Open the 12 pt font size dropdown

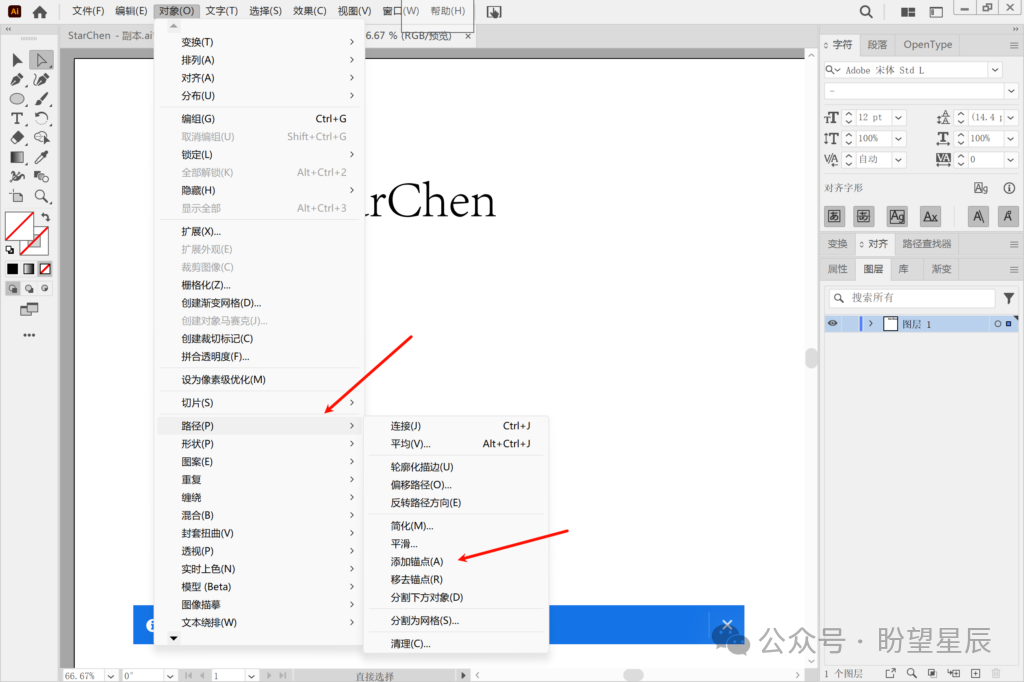coord(899,118)
